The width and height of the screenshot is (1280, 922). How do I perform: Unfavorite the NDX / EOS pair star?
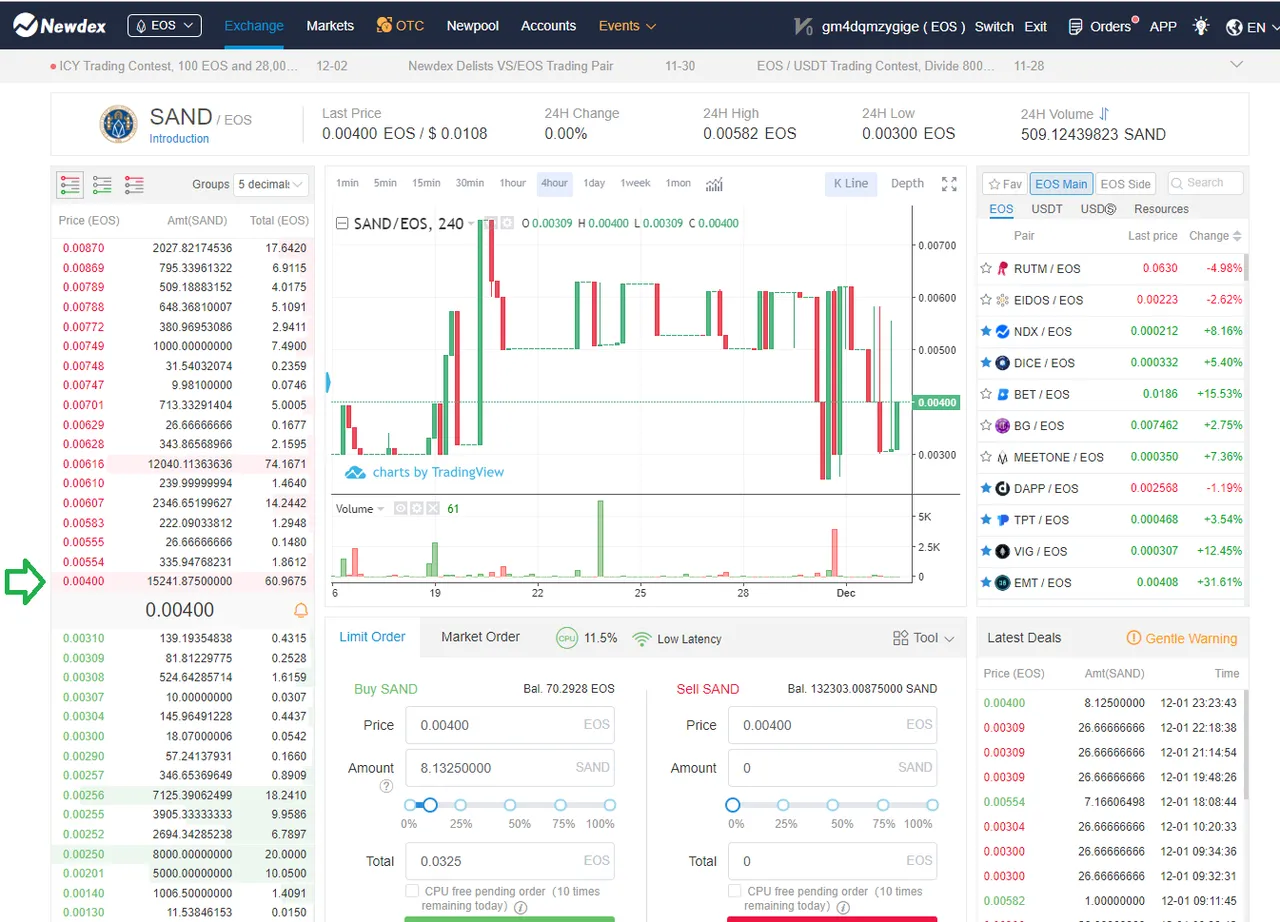coord(986,331)
